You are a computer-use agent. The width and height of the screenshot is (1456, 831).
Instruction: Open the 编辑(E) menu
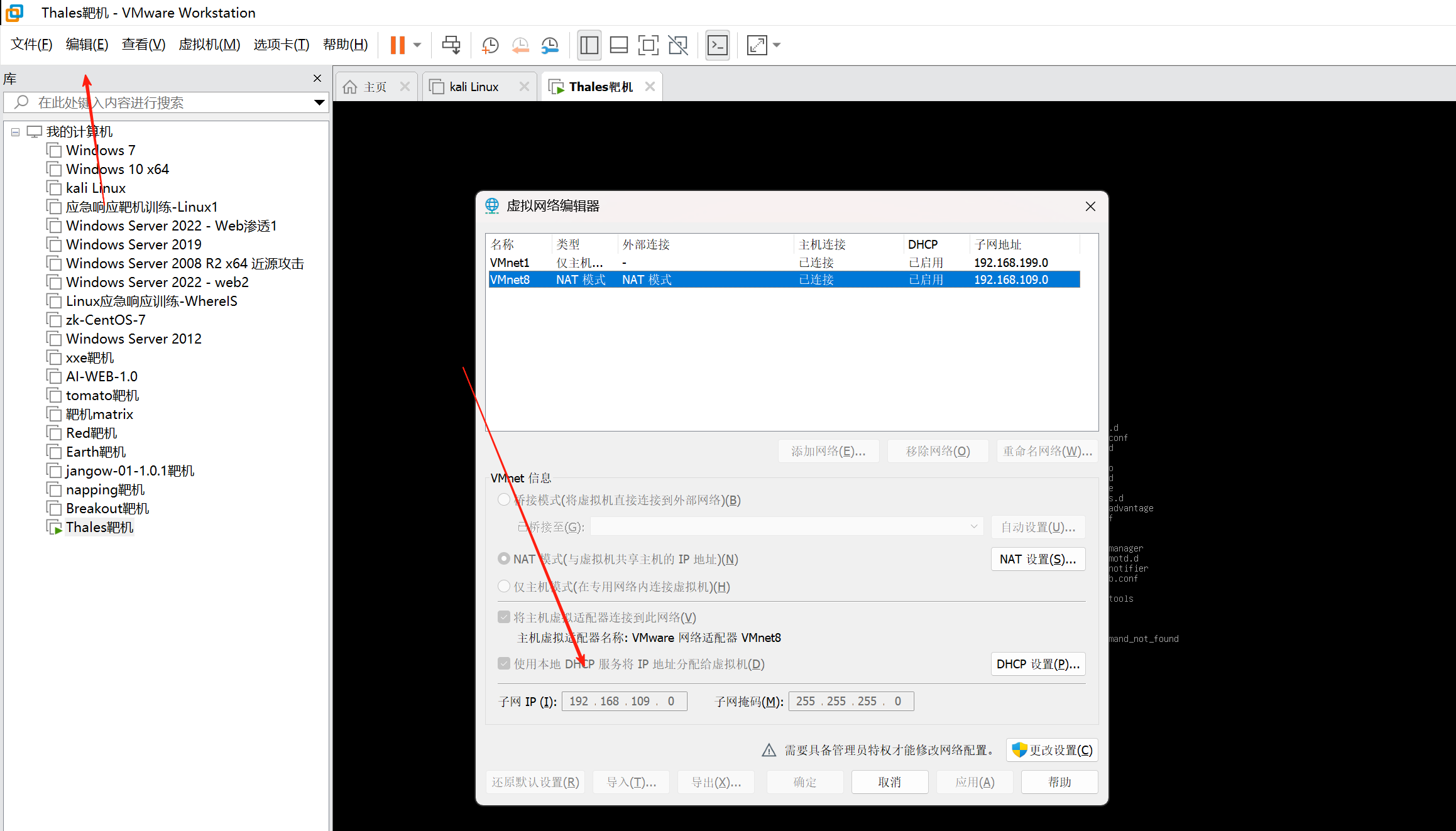point(87,45)
